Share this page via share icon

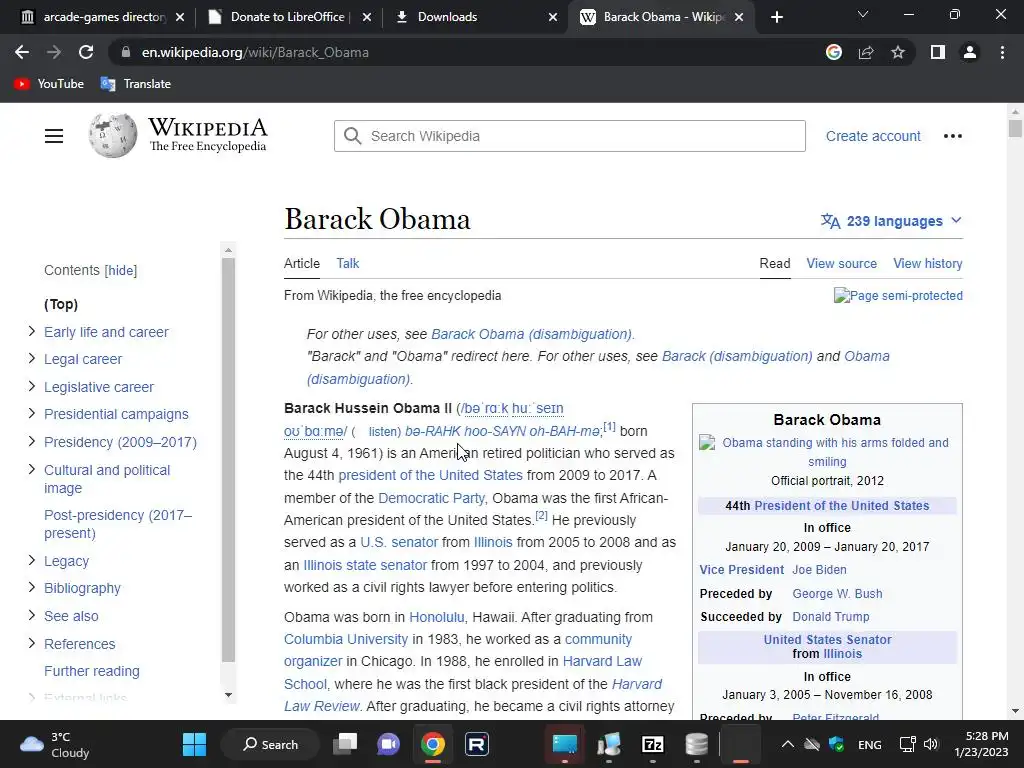866,52
